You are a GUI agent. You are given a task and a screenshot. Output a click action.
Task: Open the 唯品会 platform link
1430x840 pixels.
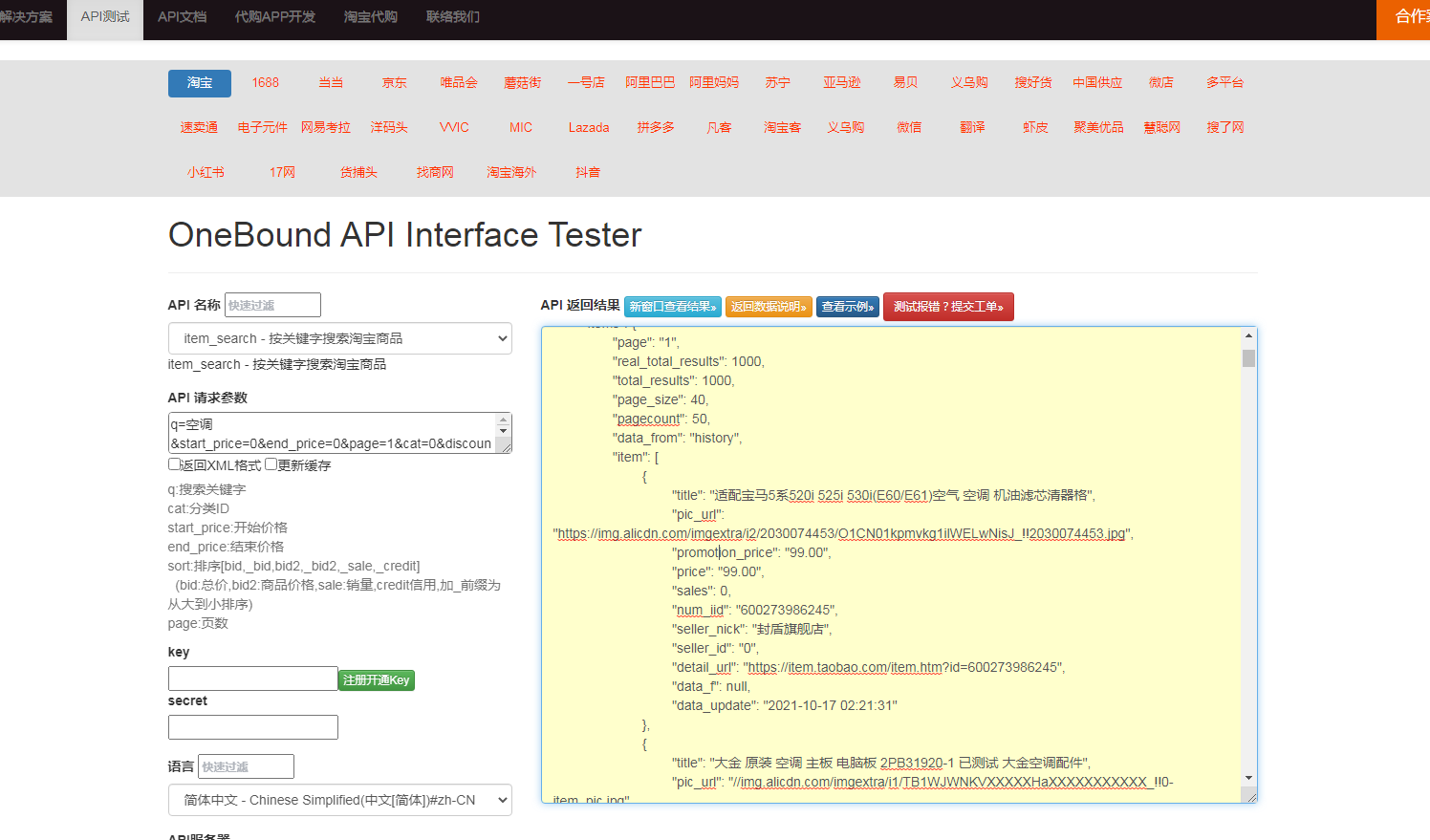click(459, 83)
